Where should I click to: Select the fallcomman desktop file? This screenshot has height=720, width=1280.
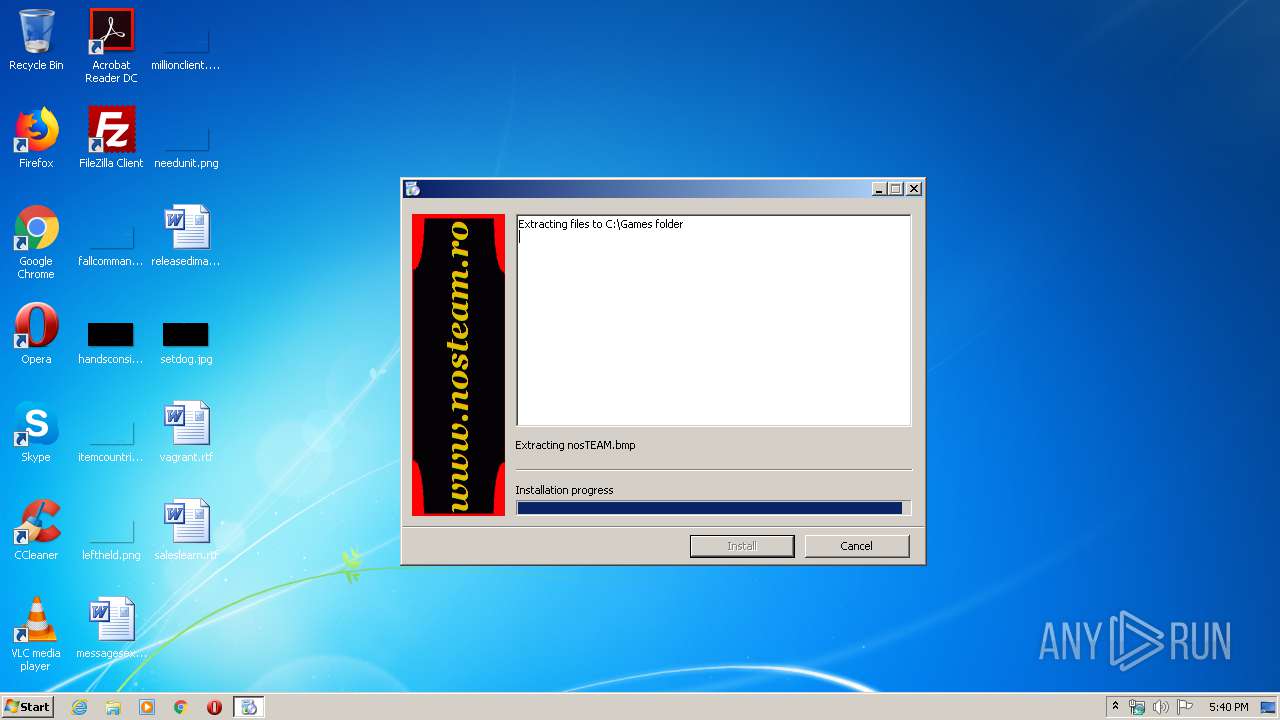[x=111, y=242]
